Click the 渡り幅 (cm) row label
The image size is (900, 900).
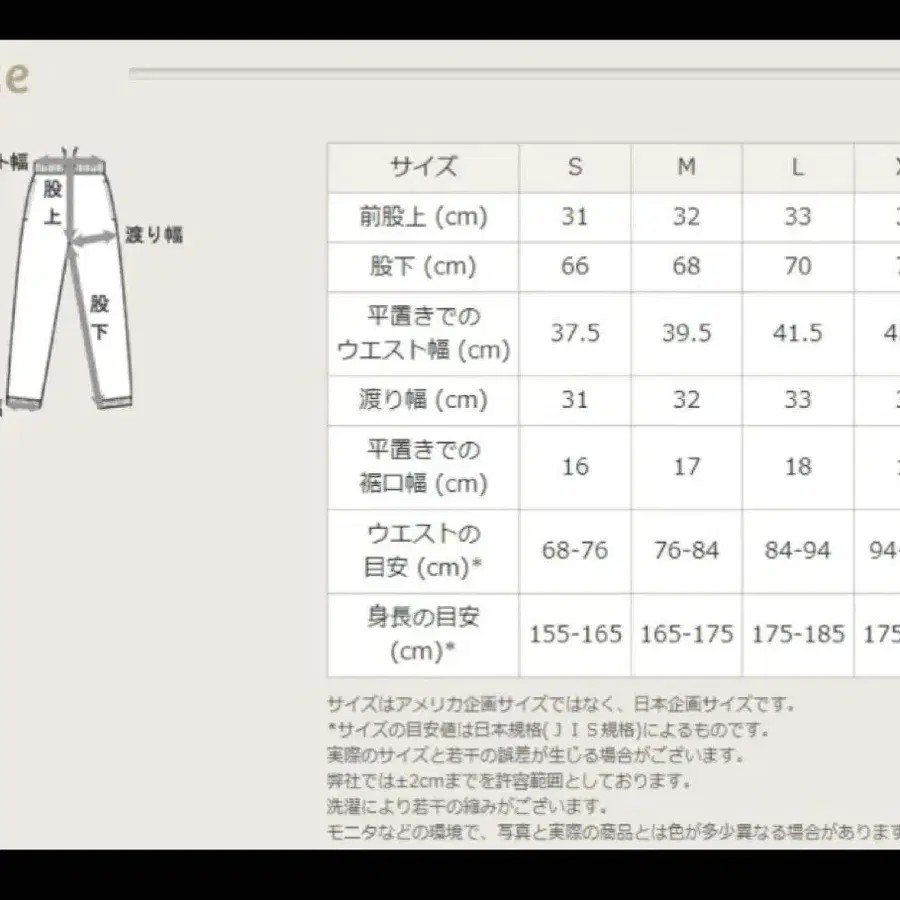point(423,400)
